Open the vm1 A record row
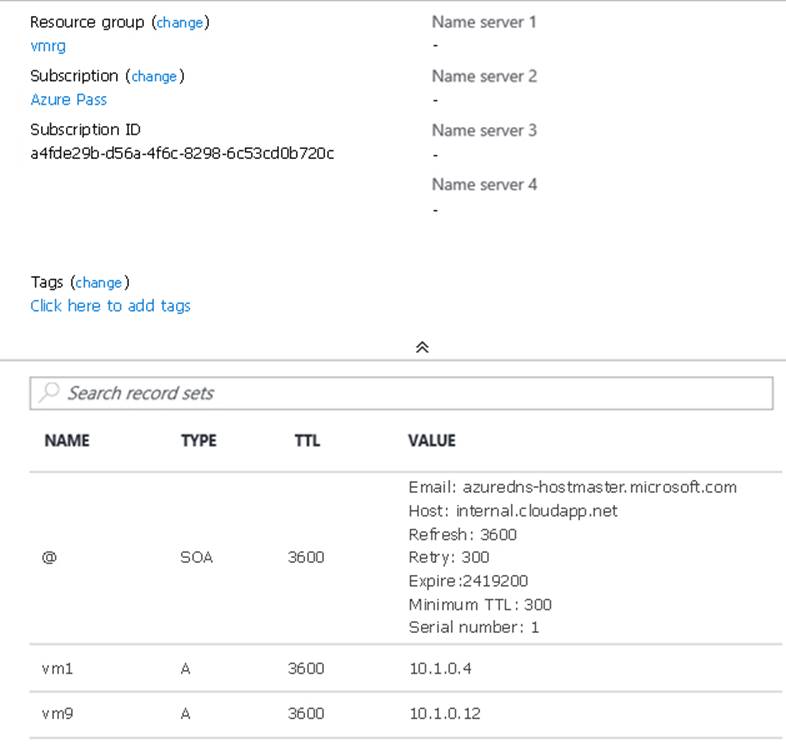Viewport: 786px width, 744px height. point(57,668)
